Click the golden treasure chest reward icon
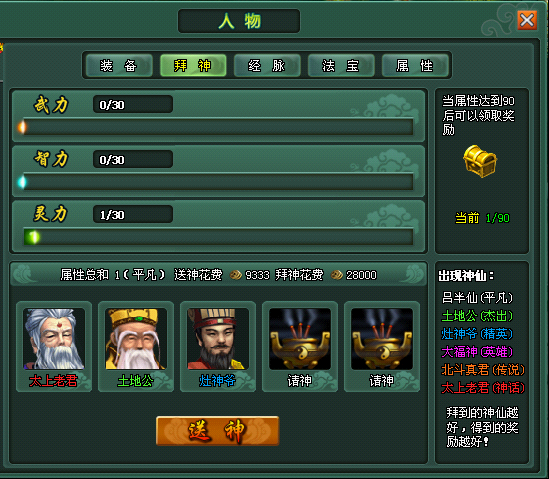549x479 pixels. pos(480,161)
